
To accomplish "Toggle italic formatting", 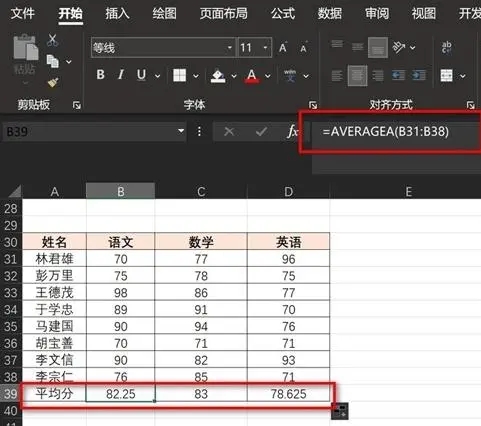I will click(121, 75).
